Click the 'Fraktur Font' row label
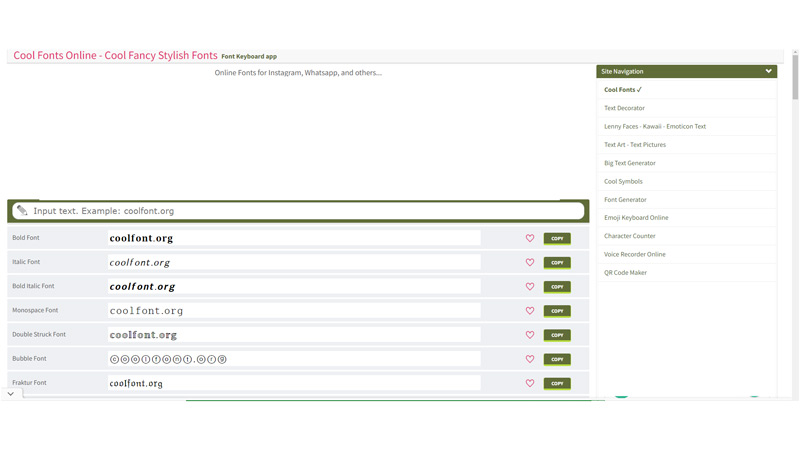The height and width of the screenshot is (450, 800). (30, 383)
